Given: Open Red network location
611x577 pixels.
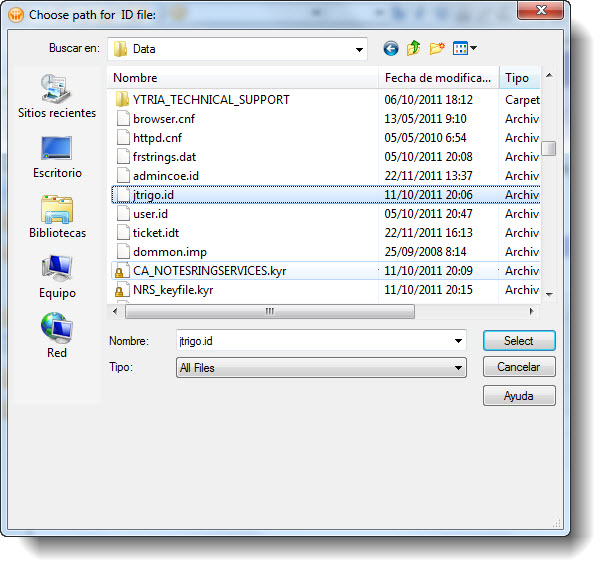Looking at the screenshot, I should (x=57, y=336).
